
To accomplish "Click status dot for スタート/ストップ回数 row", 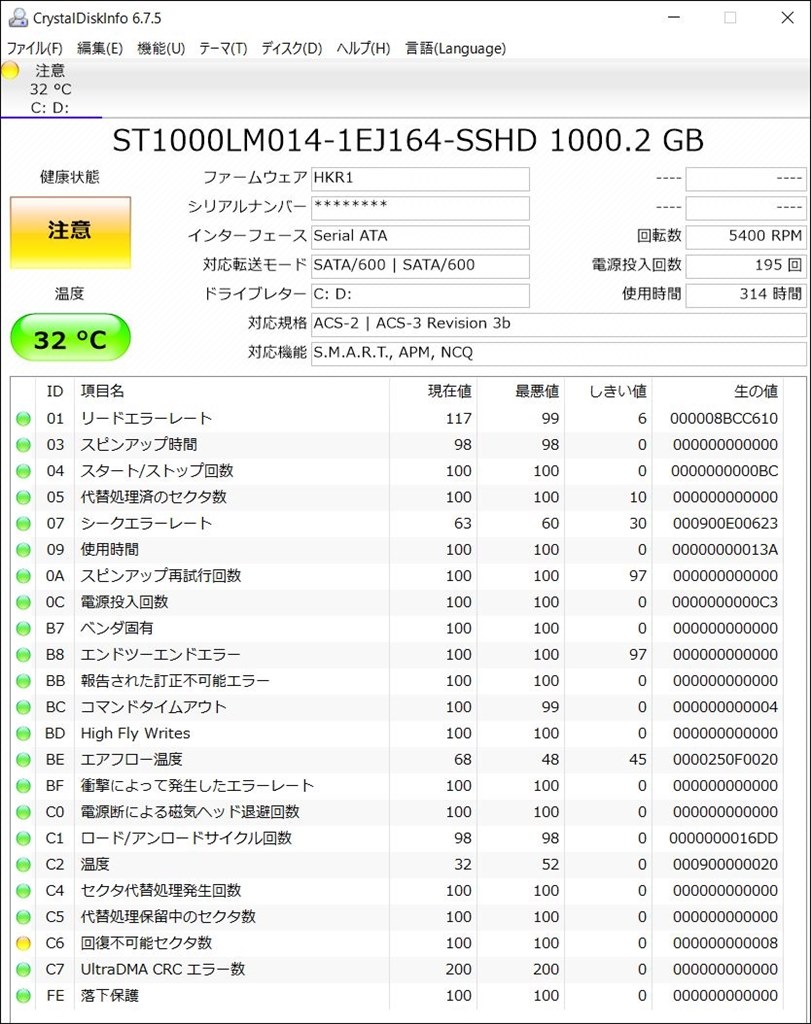I will 24,471.
